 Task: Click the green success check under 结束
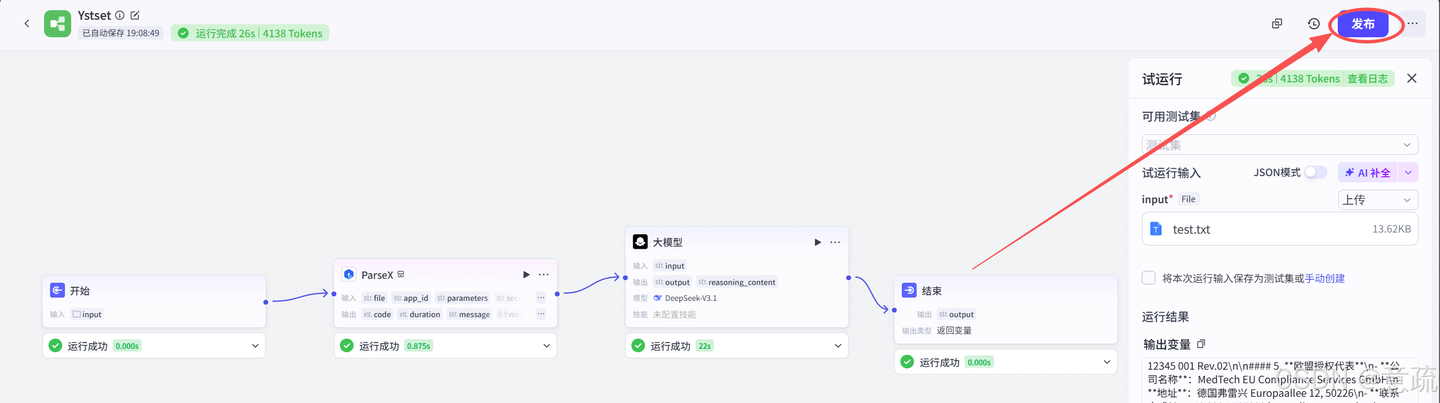pyautogui.click(x=907, y=362)
